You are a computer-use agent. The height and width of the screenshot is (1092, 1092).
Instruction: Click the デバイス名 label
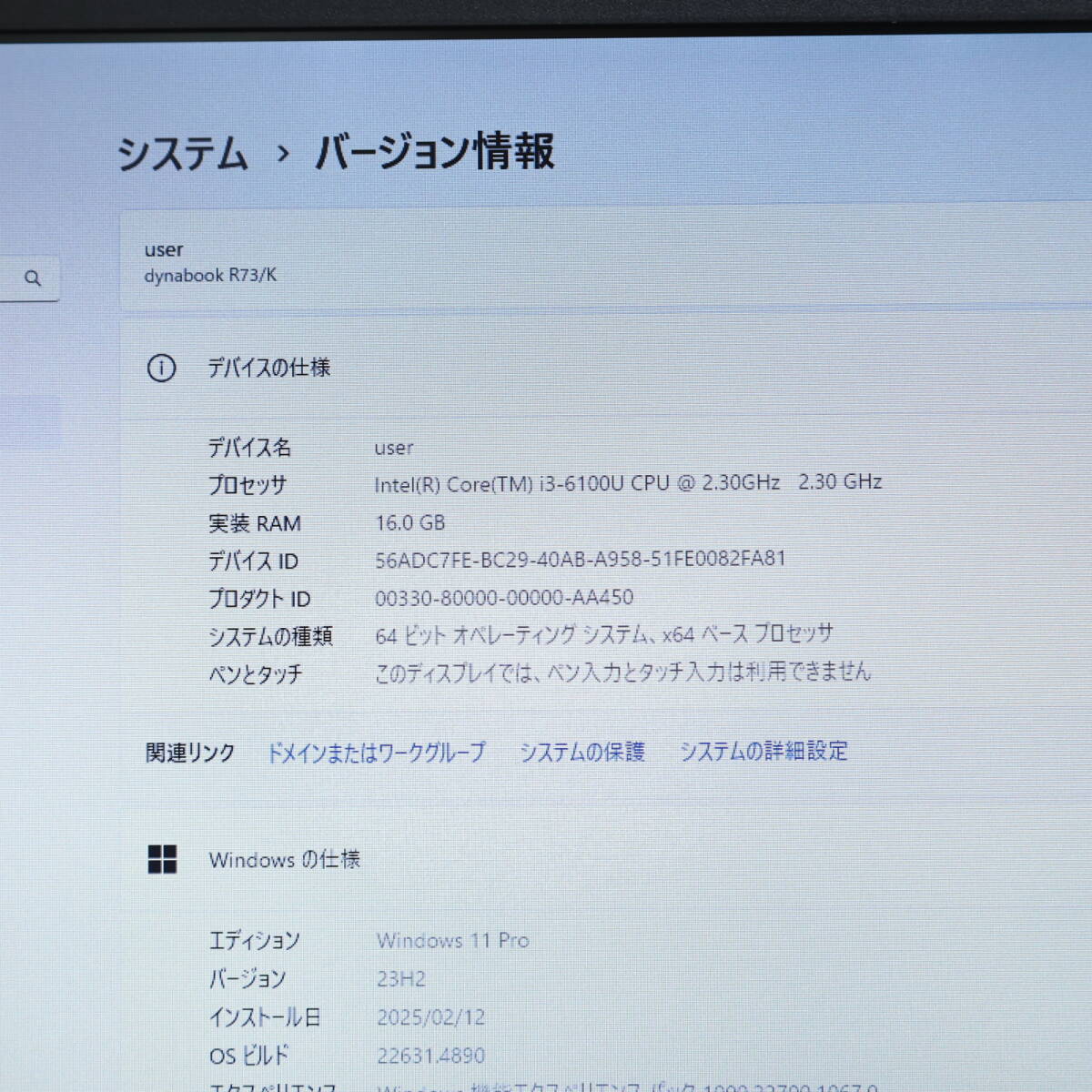coord(249,448)
